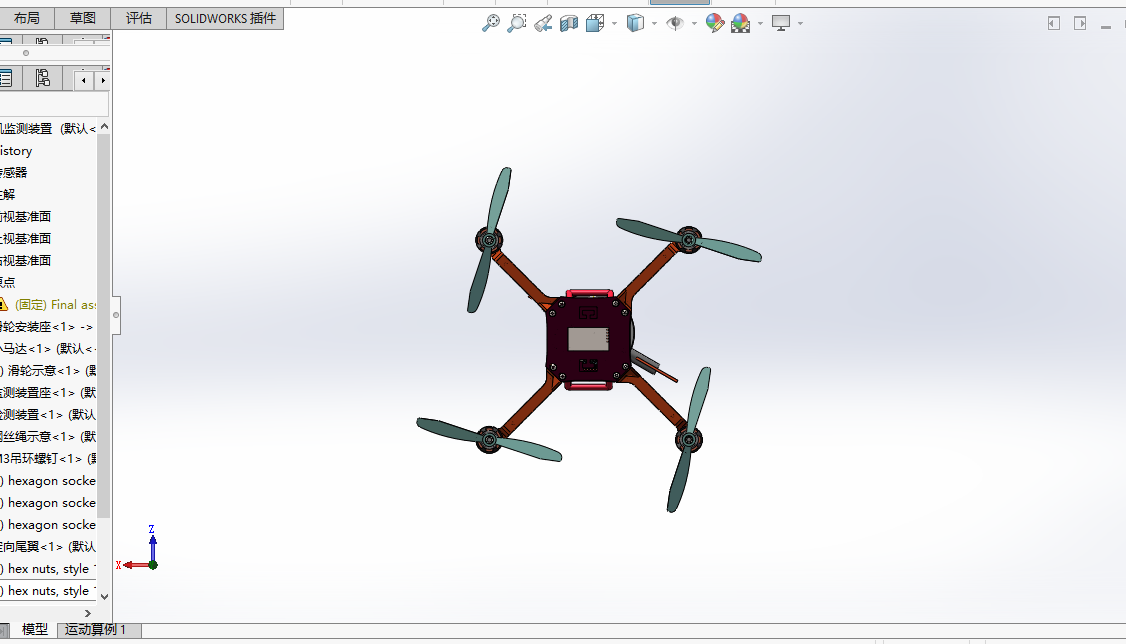Switch to the 模型 bottom tab
Screen dimensions: 1126x644
34,630
